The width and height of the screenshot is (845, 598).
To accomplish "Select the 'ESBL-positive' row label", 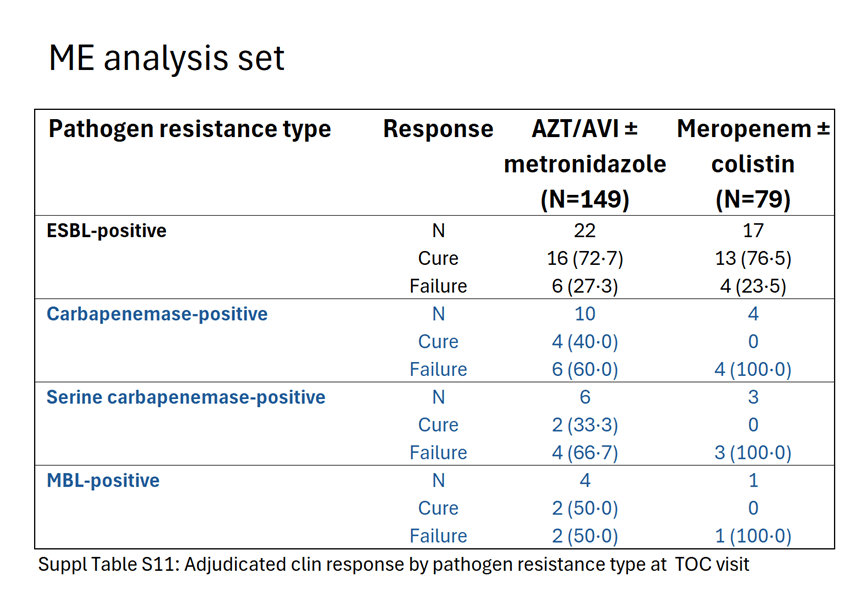I will (107, 231).
